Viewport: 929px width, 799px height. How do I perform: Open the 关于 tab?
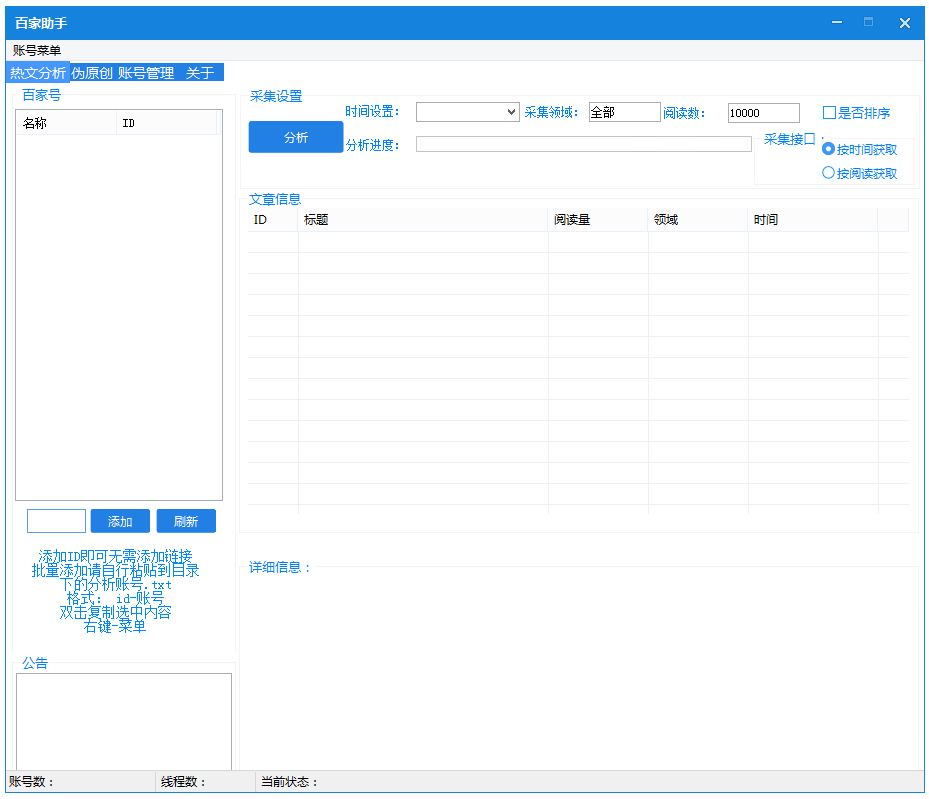coord(200,73)
